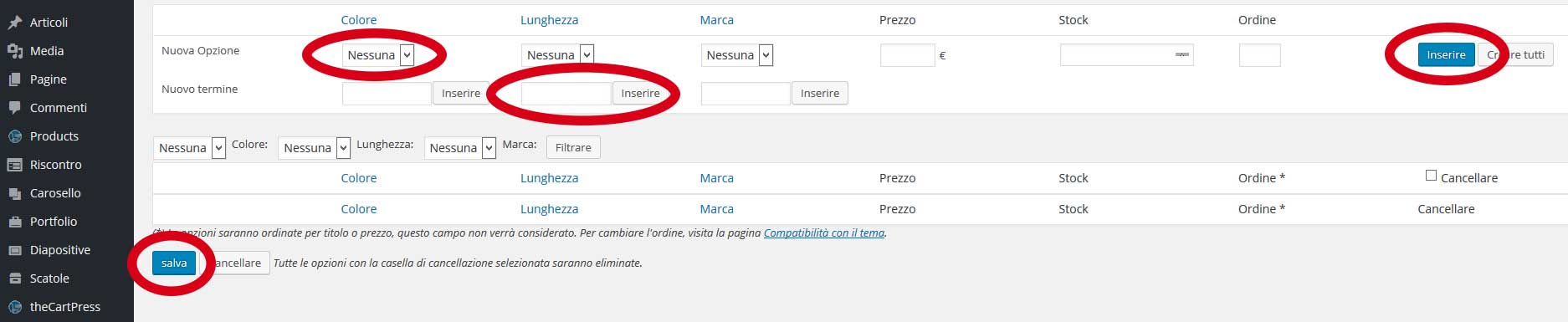The height and width of the screenshot is (322, 1568).
Task: Click the Products sidebar icon
Action: pyautogui.click(x=14, y=136)
